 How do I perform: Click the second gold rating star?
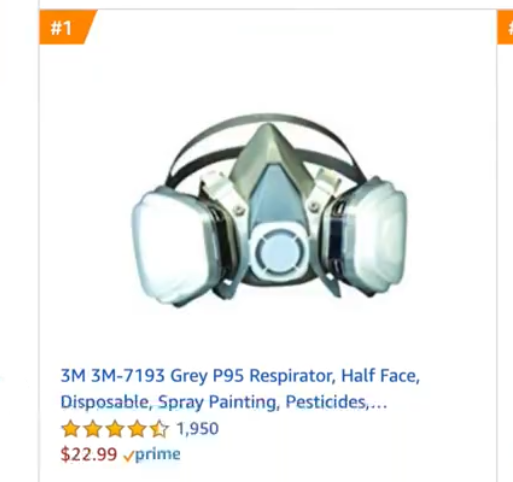click(93, 429)
